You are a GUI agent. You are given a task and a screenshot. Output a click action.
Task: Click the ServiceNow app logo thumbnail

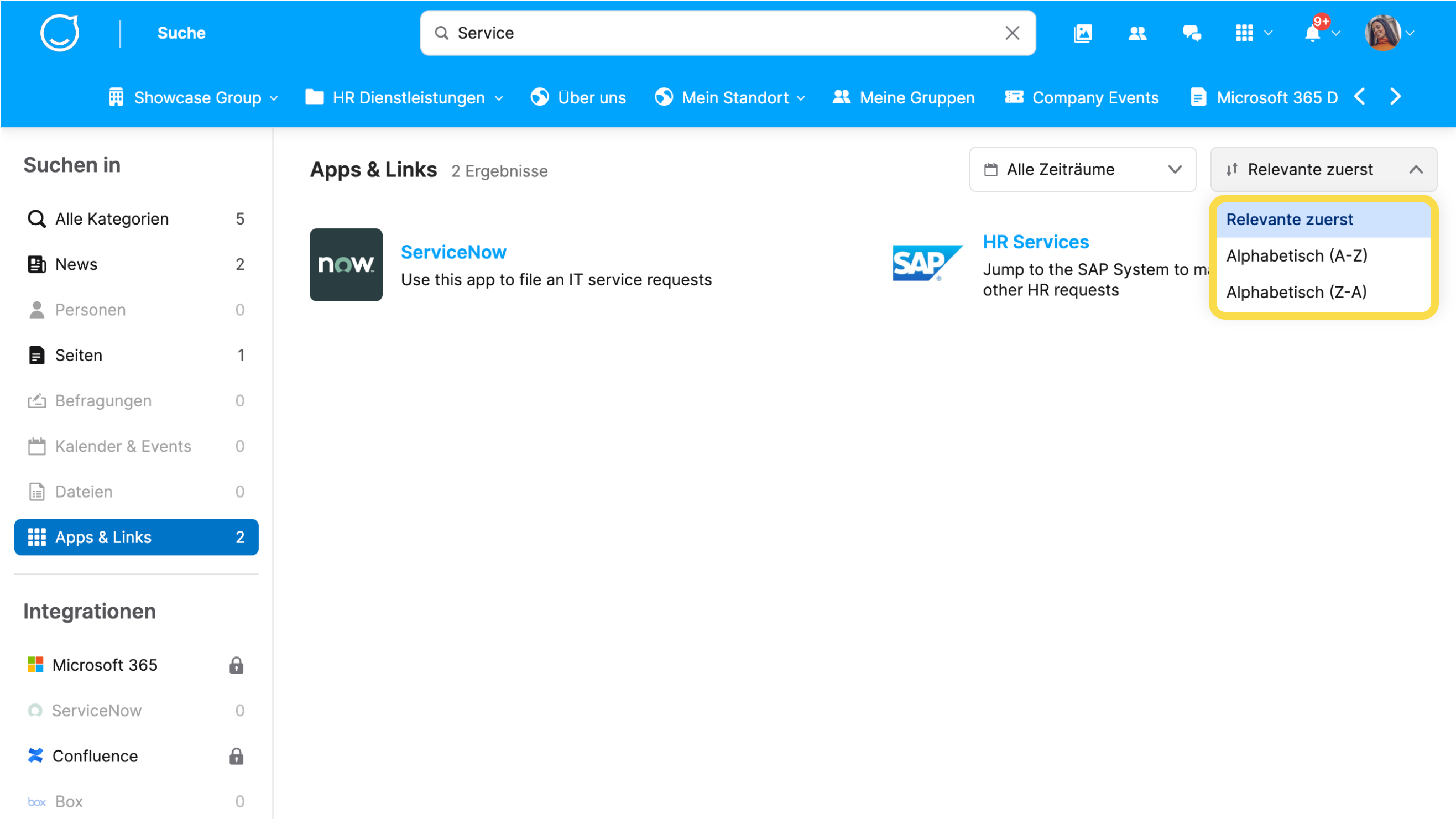point(346,264)
